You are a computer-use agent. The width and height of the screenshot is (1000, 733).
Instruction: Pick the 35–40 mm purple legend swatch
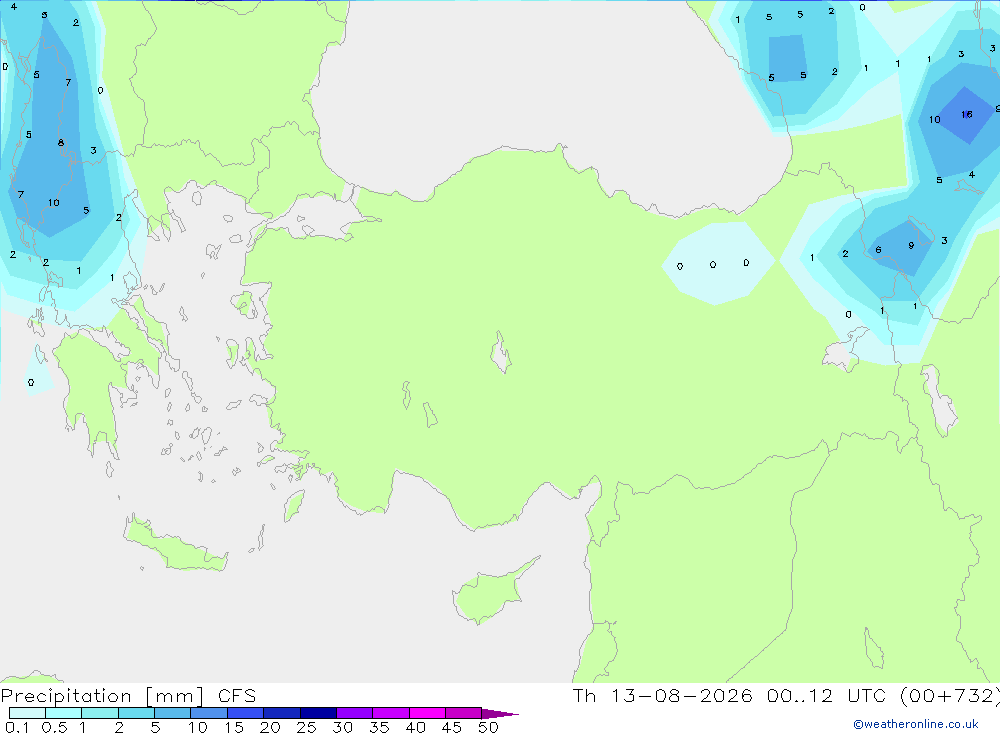(x=391, y=713)
